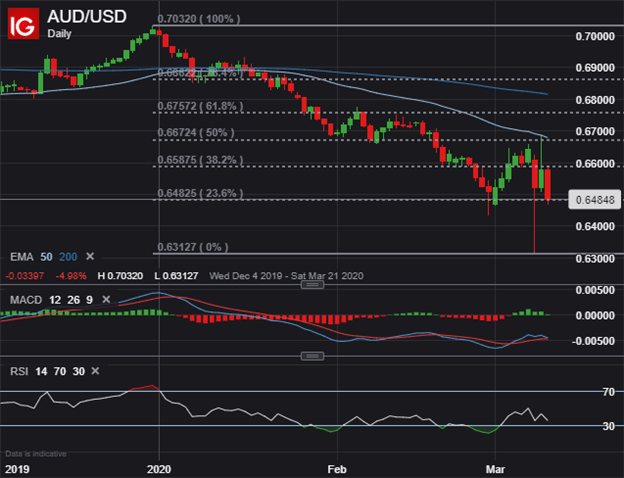Click the MACD 12 parameter value
624x478 pixels.
55,300
